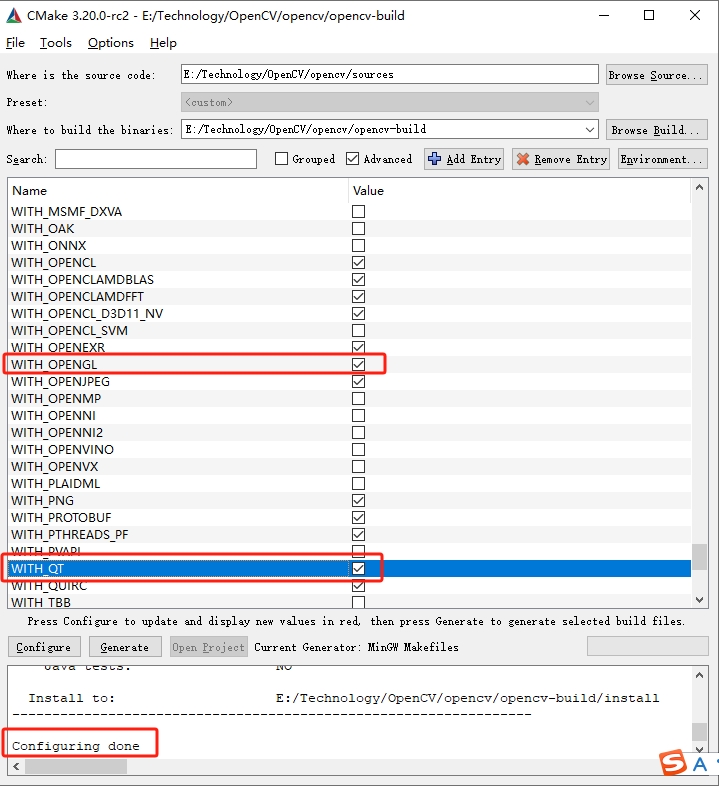Uncheck the WITH_OPENCLAMDBLAS checkbox
The height and width of the screenshot is (793, 719).
coord(358,279)
